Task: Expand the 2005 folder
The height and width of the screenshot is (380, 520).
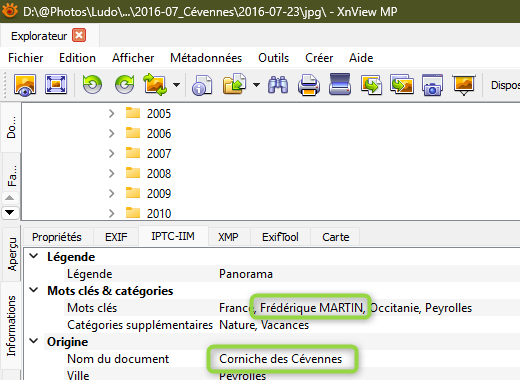Action: [x=112, y=114]
